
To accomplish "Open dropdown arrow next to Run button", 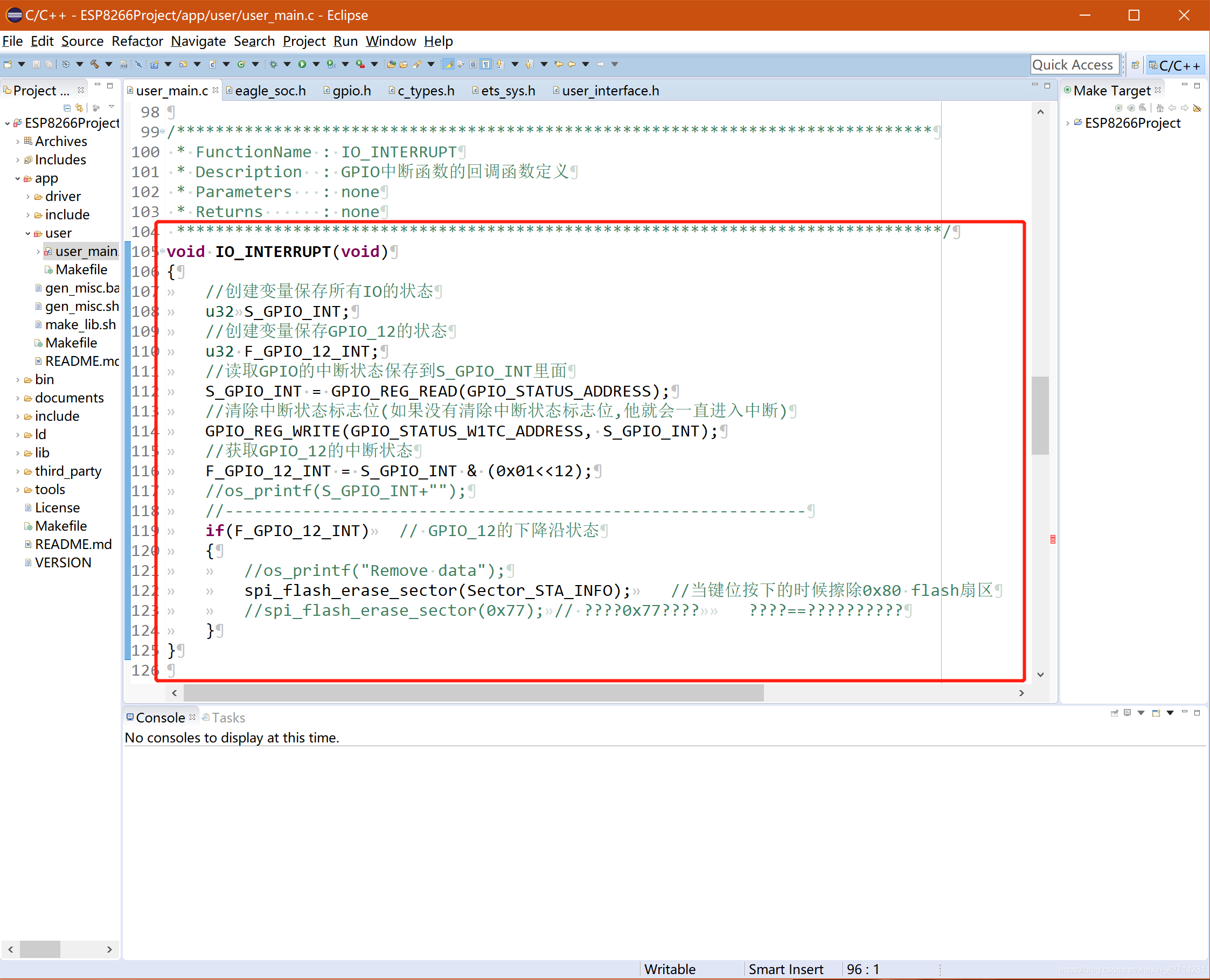I will point(316,64).
